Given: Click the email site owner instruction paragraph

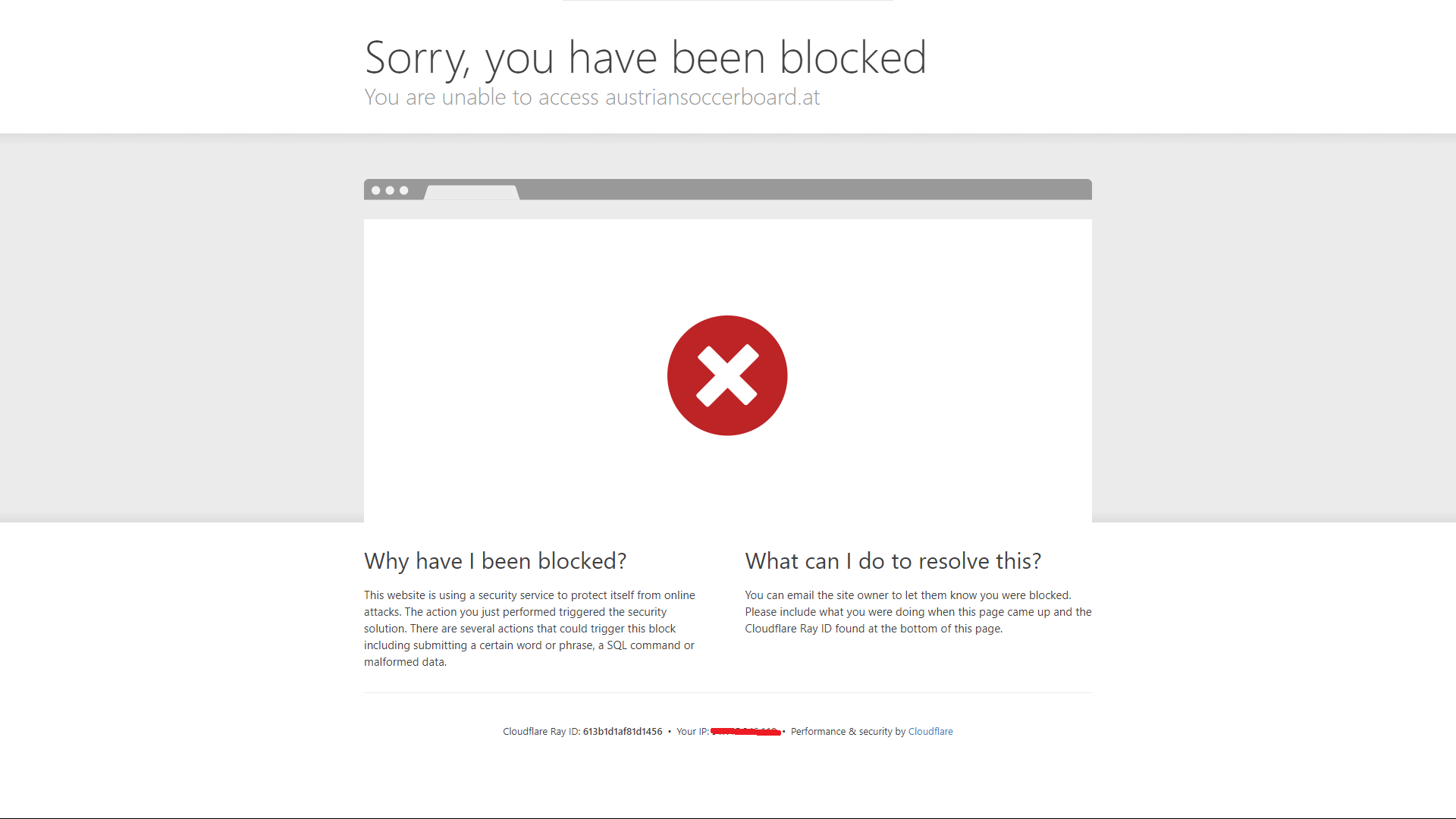Looking at the screenshot, I should point(918,612).
